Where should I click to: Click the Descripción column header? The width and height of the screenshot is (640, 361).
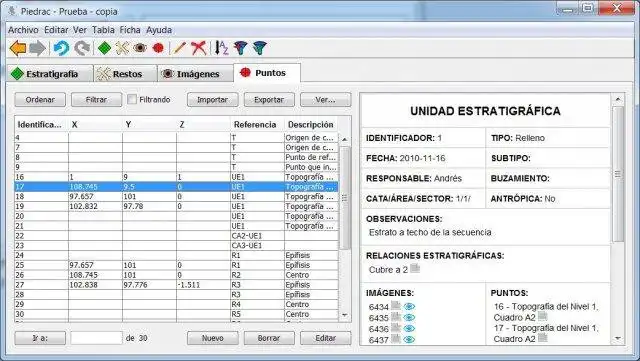click(311, 125)
